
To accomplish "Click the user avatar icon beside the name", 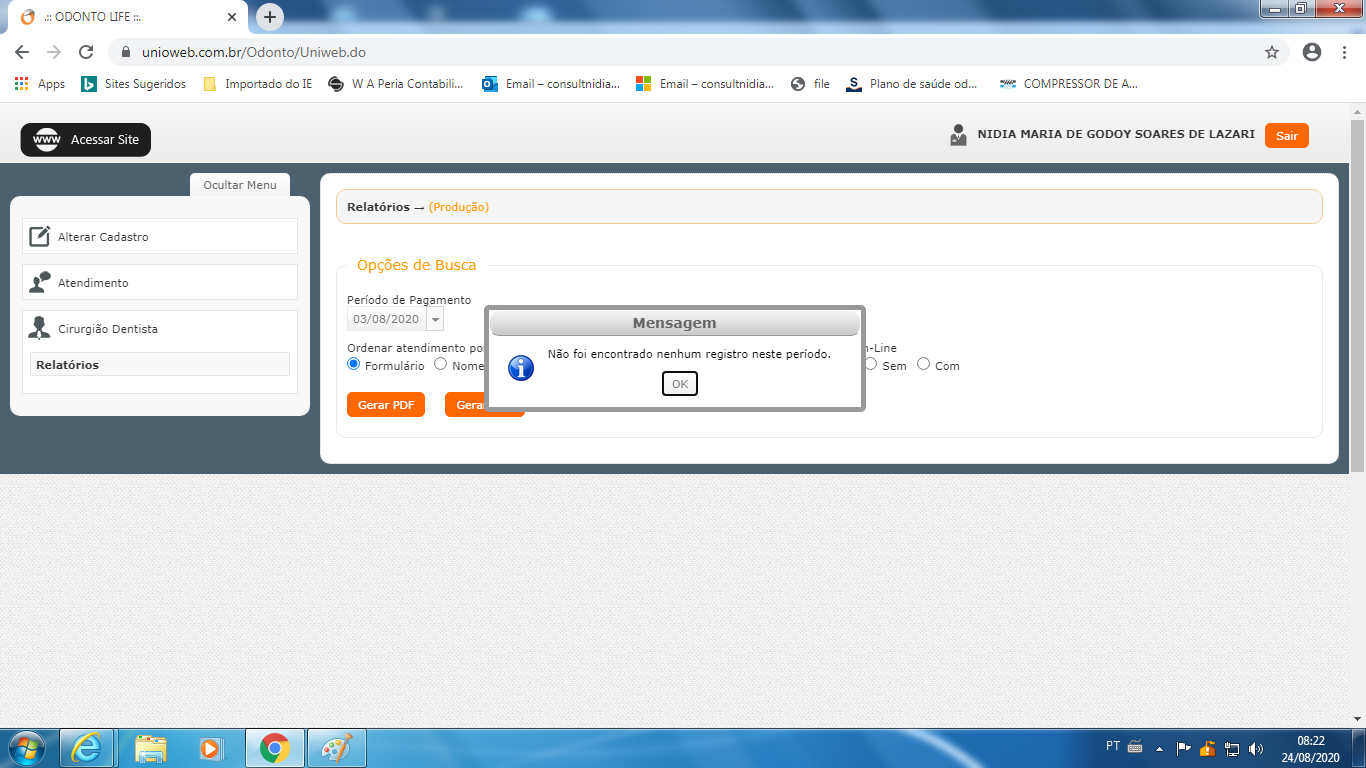I will point(959,135).
